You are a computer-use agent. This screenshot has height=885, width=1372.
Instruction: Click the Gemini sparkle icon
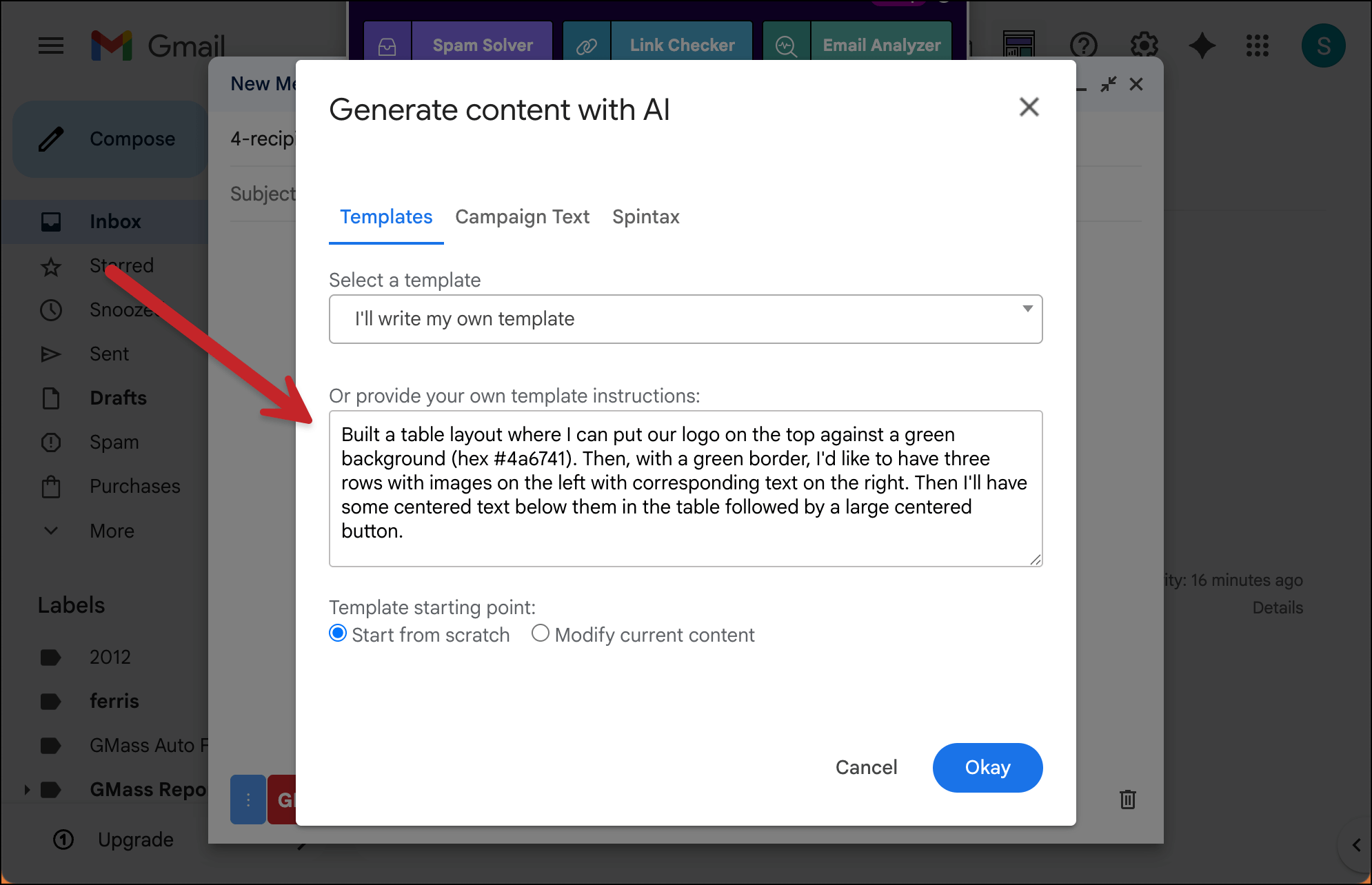[x=1202, y=45]
